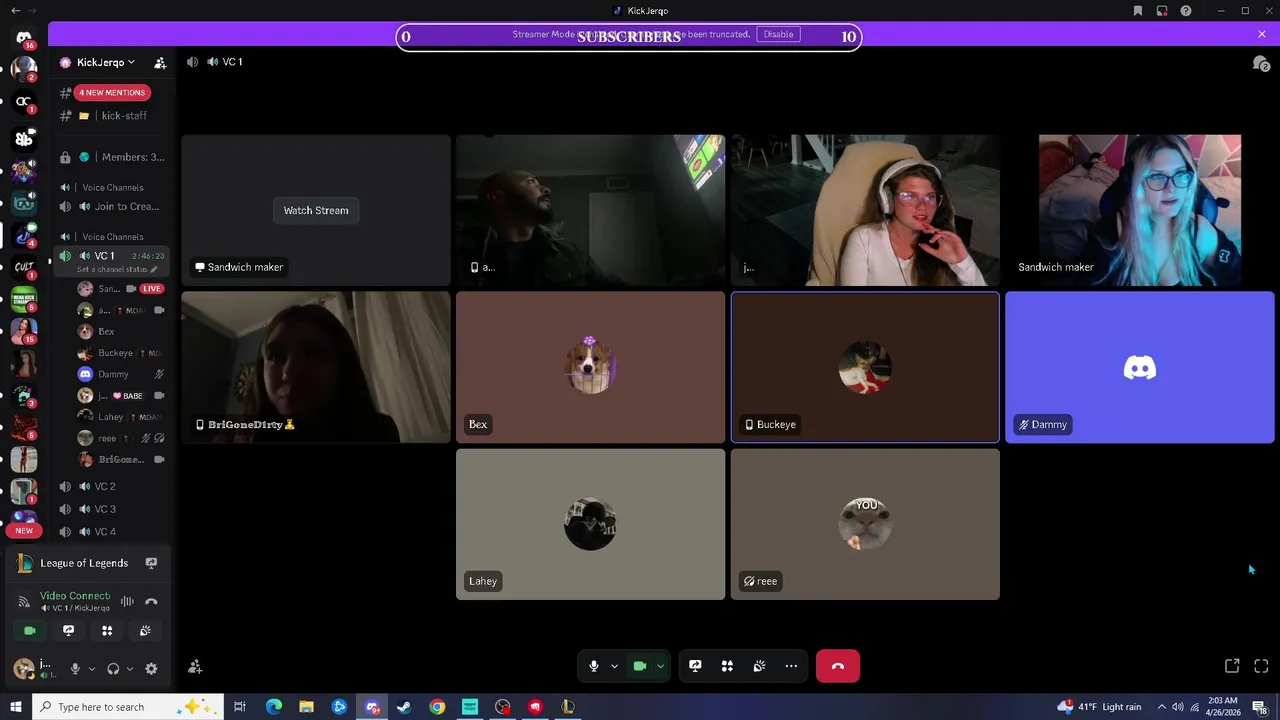Toggle mute microphone in user panel

click(75, 669)
